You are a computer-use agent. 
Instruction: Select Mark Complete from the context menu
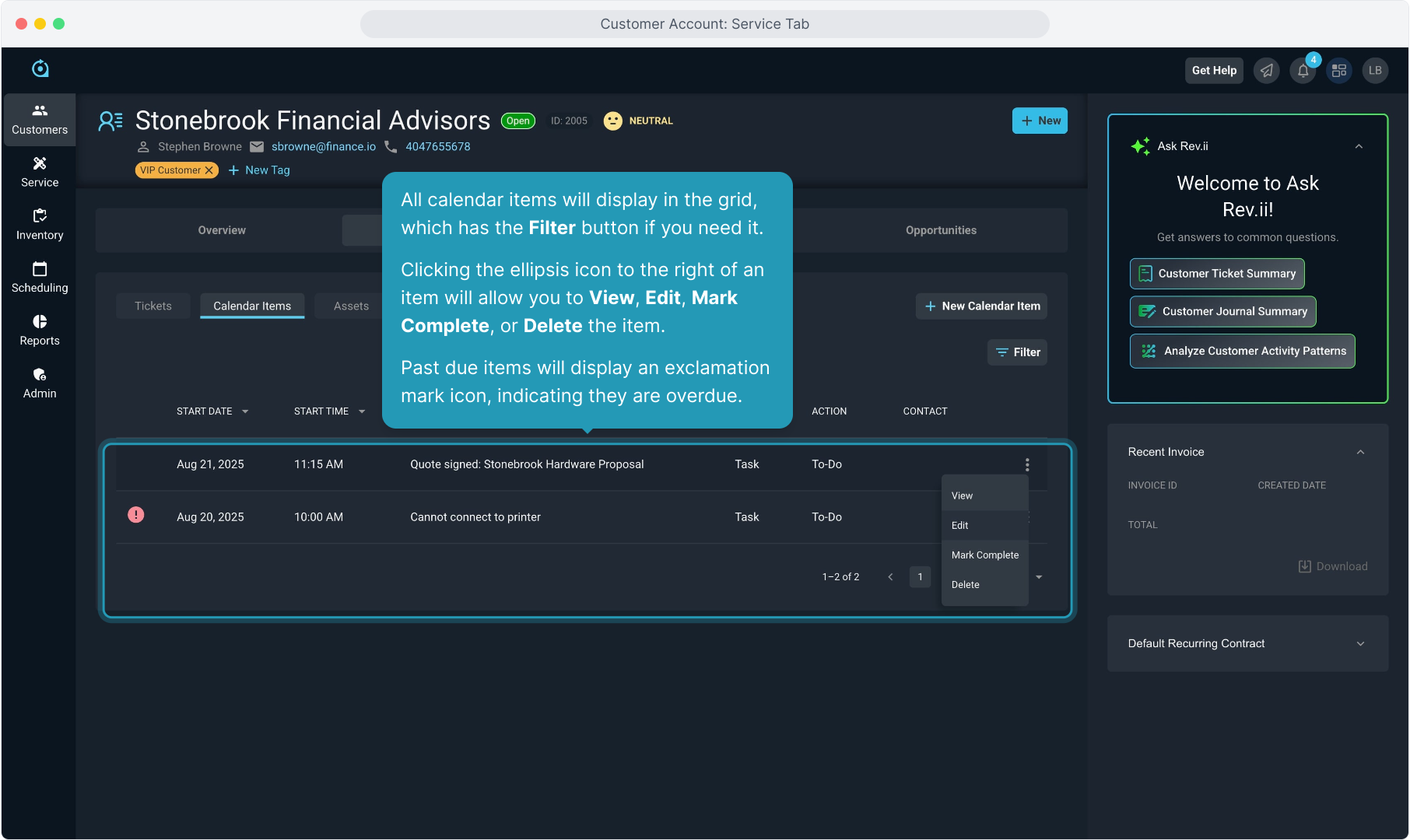pos(984,555)
